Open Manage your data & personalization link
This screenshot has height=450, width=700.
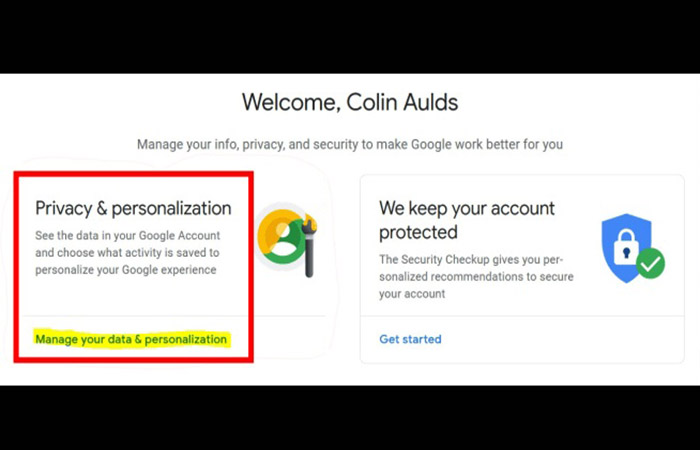pos(131,339)
